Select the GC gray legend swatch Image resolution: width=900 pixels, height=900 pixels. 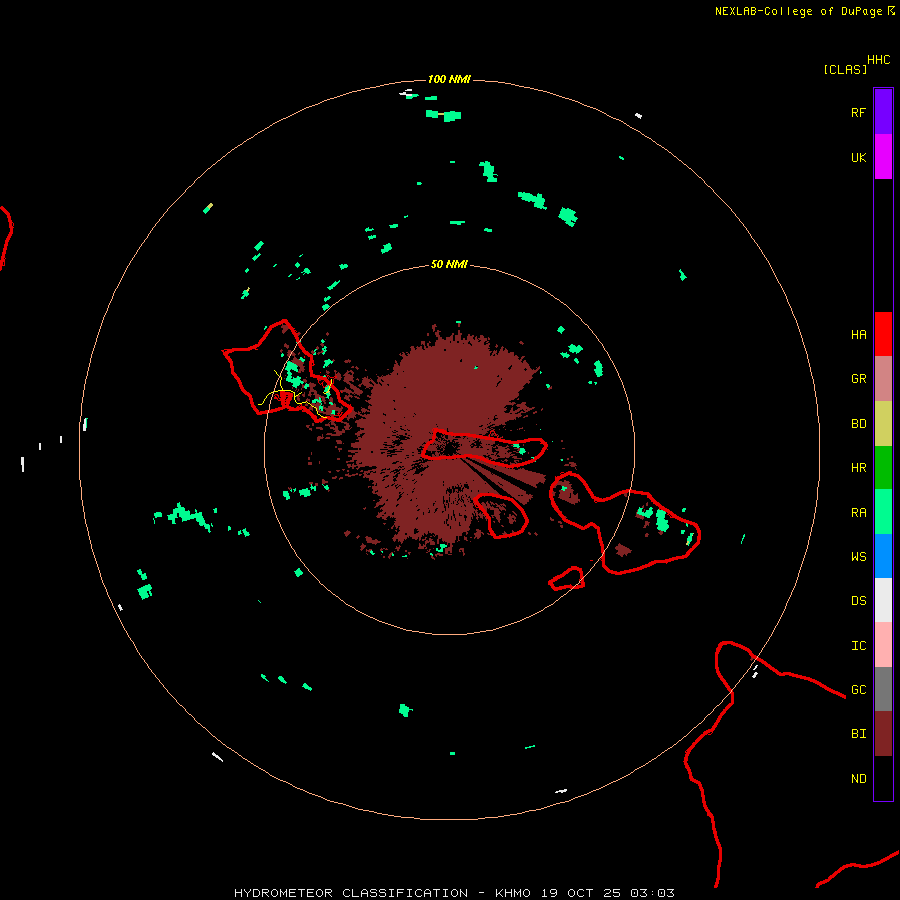(883, 689)
